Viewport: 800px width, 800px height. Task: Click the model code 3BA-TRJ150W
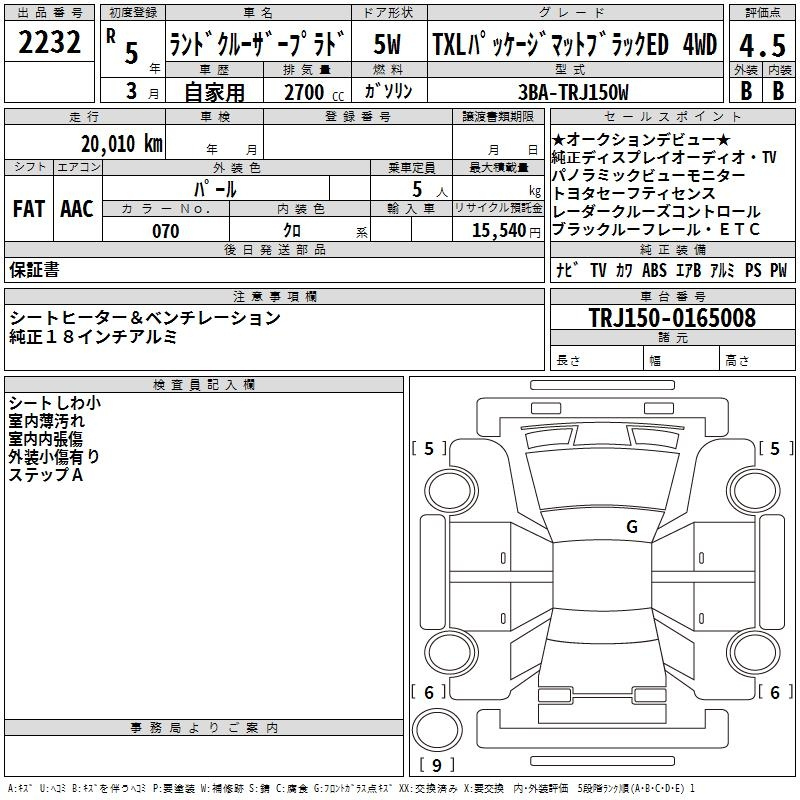pos(573,92)
